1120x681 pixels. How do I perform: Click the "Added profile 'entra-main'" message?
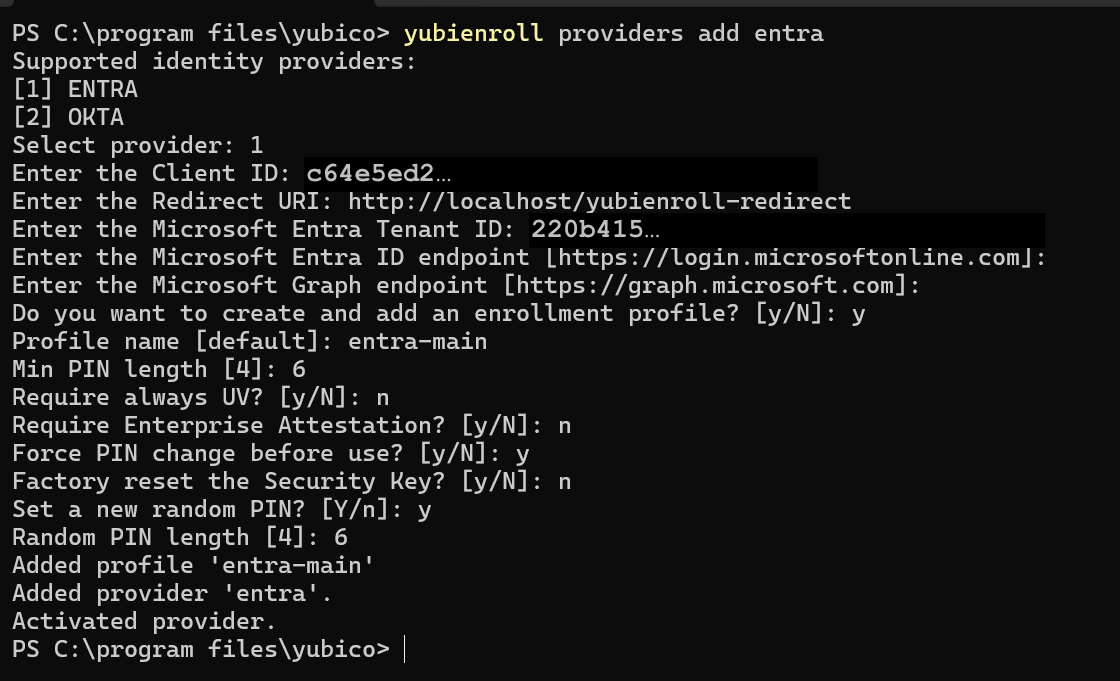[193, 566]
